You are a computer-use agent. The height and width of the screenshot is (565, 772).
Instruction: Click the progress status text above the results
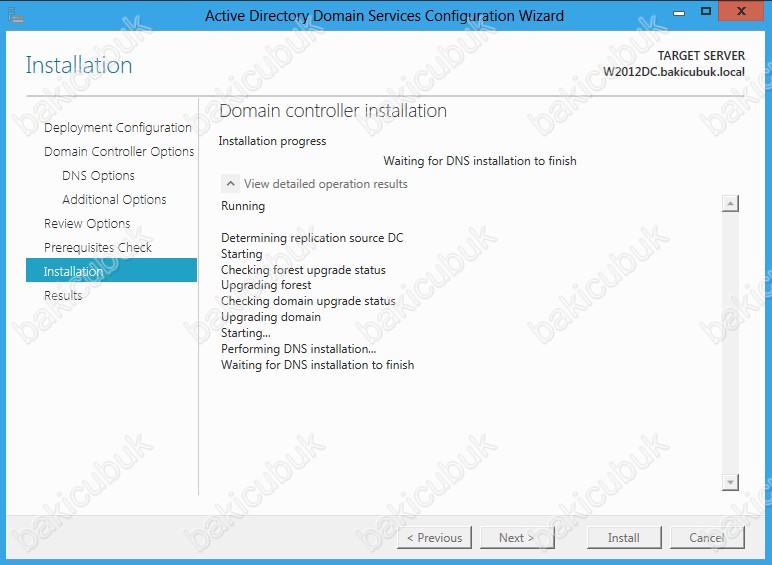point(480,161)
